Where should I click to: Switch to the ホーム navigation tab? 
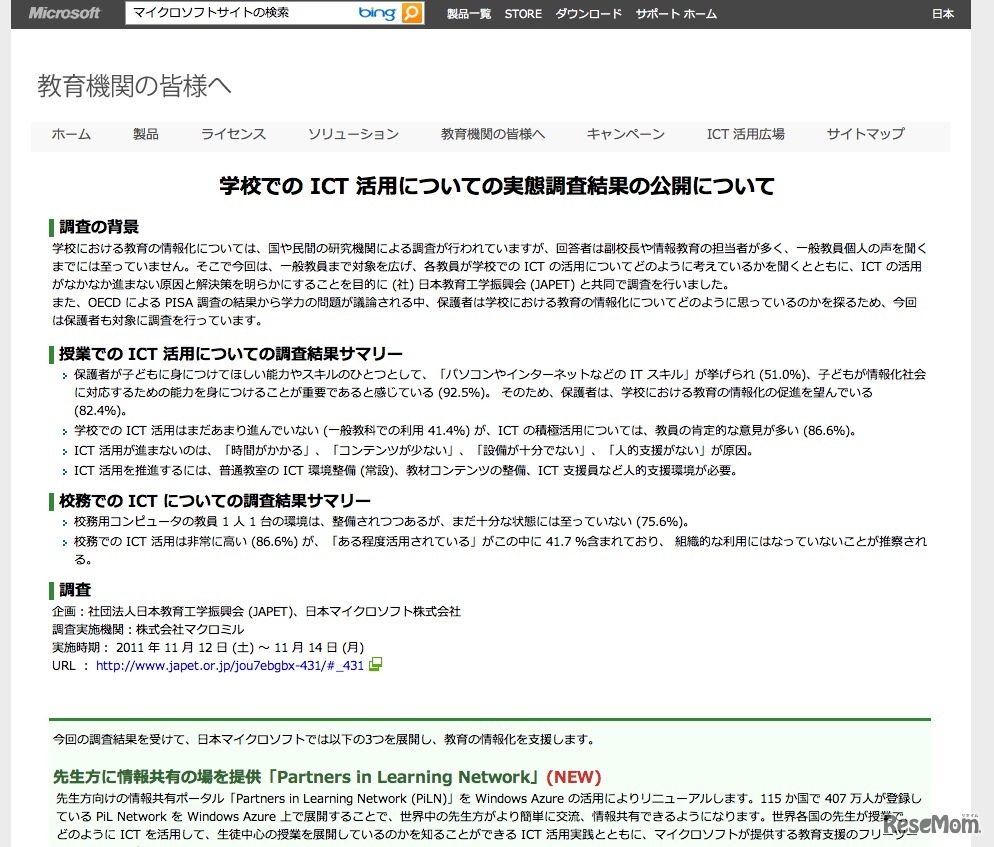click(71, 134)
